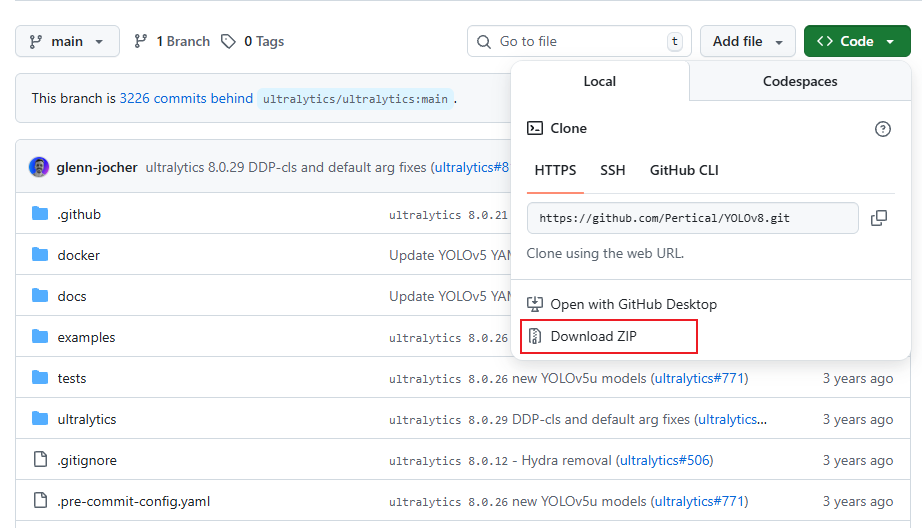Viewport: 922px width, 528px height.
Task: Open the ultralytics... link in ultralytics folder row
Action: click(x=732, y=419)
